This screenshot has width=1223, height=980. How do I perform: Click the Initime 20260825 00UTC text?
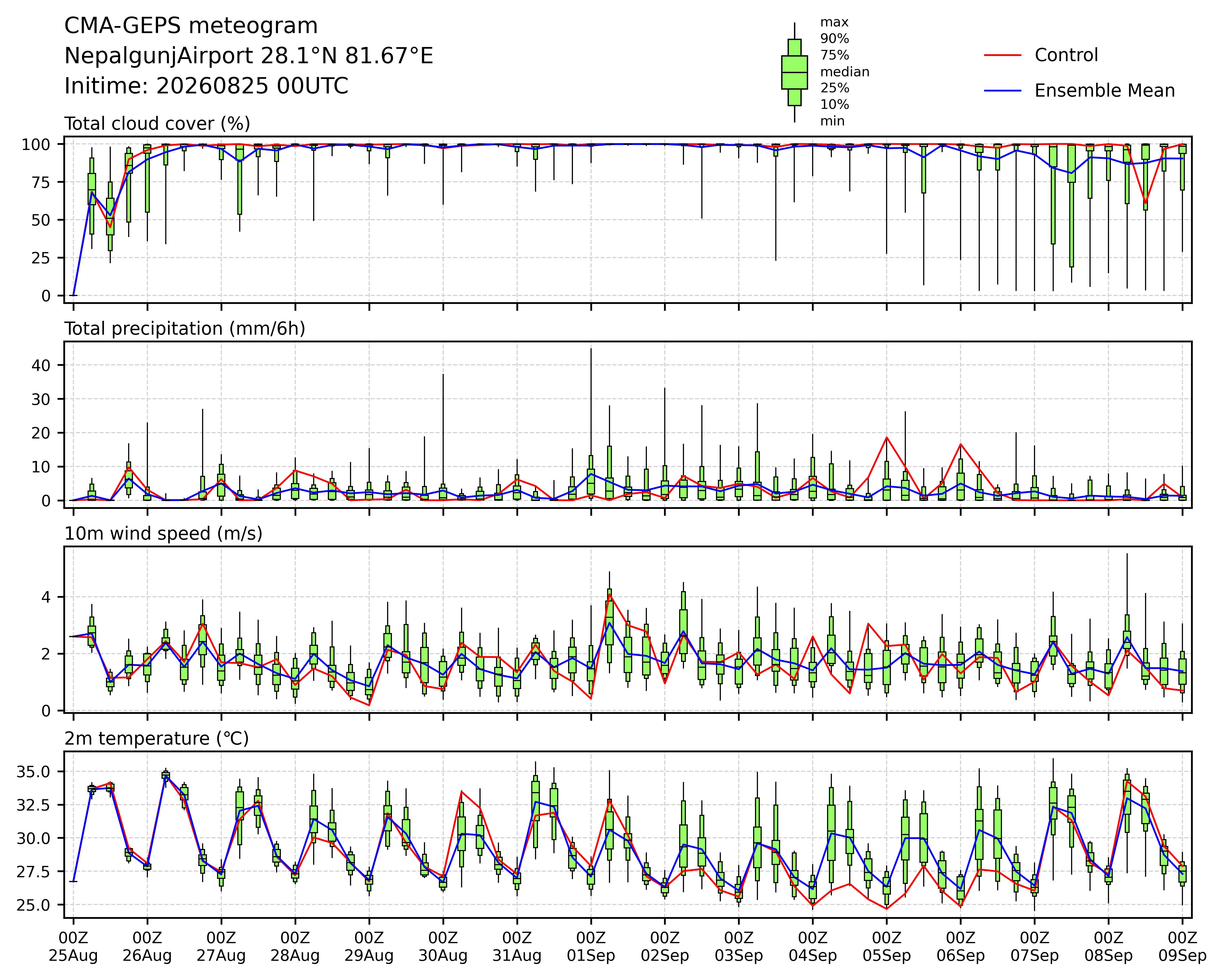pyautogui.click(x=206, y=86)
